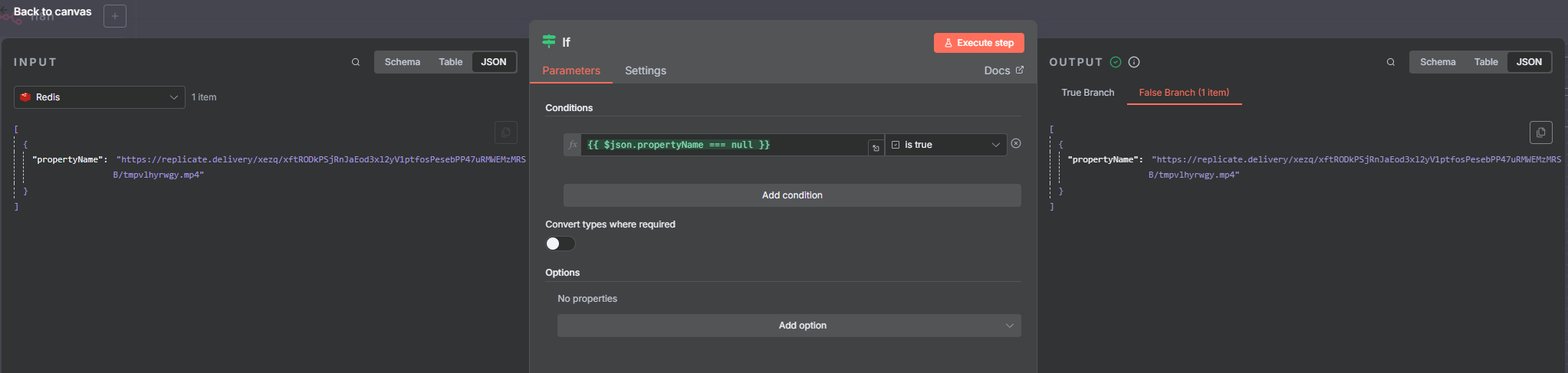
Task: Click Back to canvas link
Action: pyautogui.click(x=52, y=11)
